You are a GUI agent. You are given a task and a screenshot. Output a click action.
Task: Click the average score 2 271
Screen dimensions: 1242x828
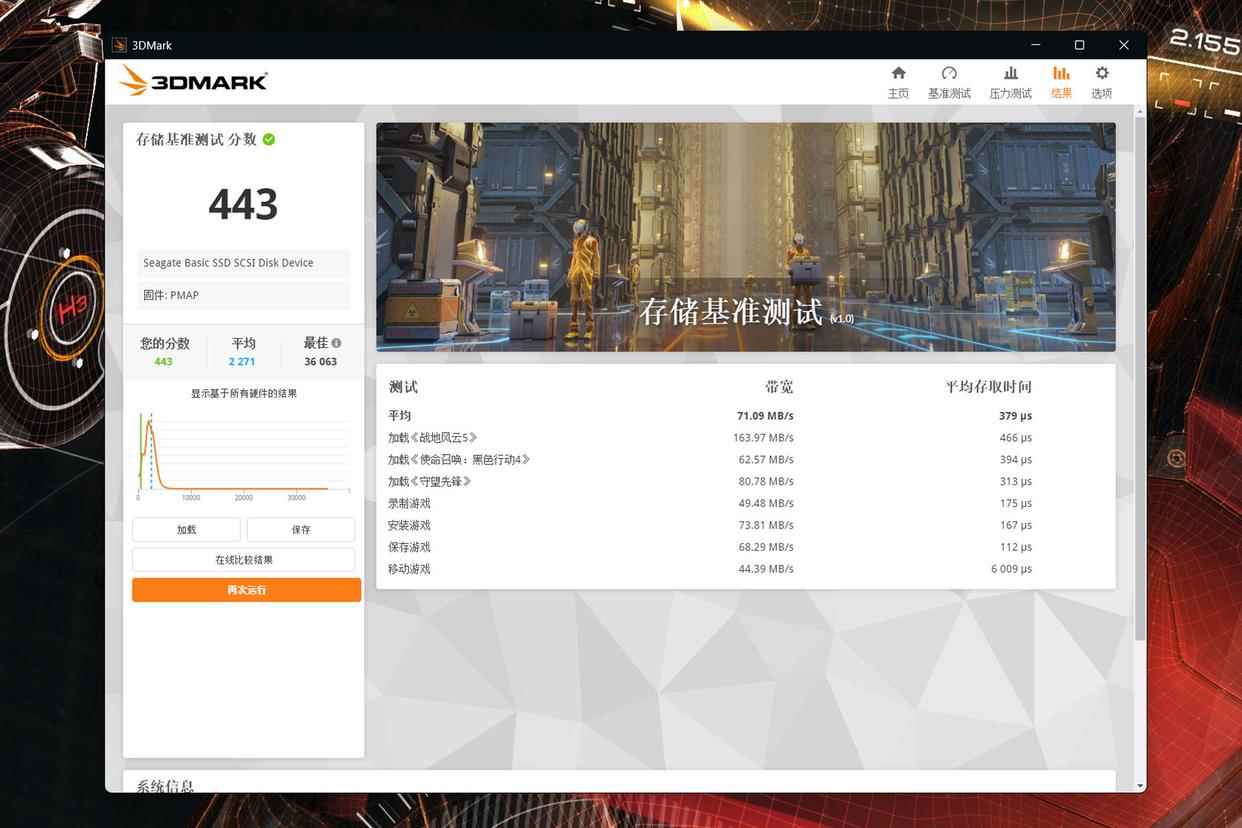point(242,362)
